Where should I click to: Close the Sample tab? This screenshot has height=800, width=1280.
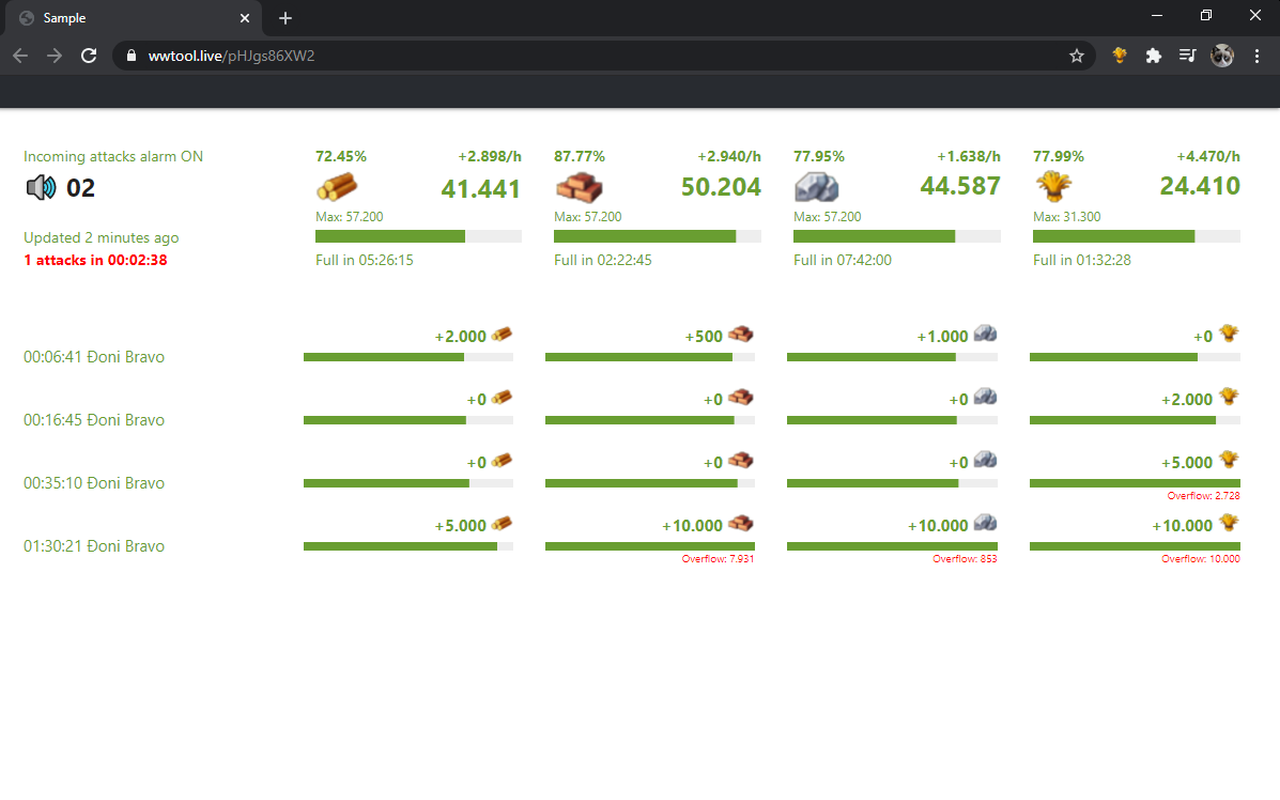click(245, 18)
